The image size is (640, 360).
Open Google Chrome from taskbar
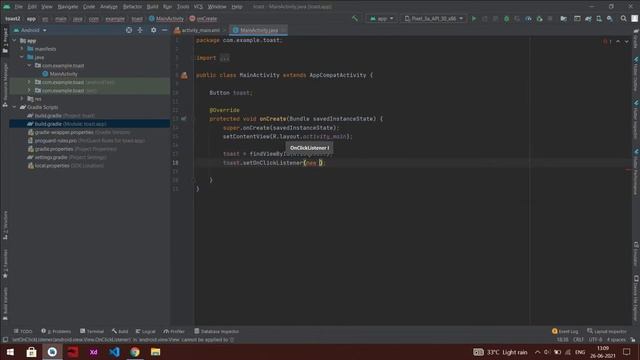pos(135,352)
